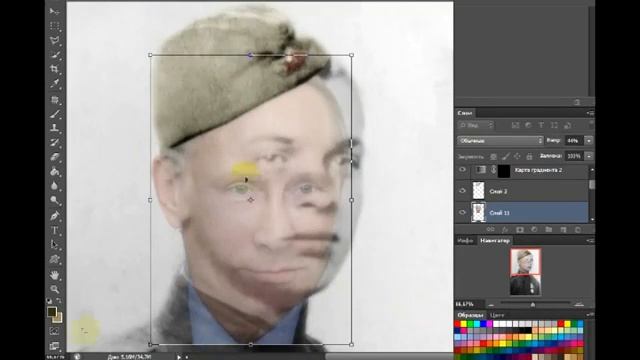Switch to the Образцы swatches tab
This screenshot has width=640, height=360.
coord(470,315)
